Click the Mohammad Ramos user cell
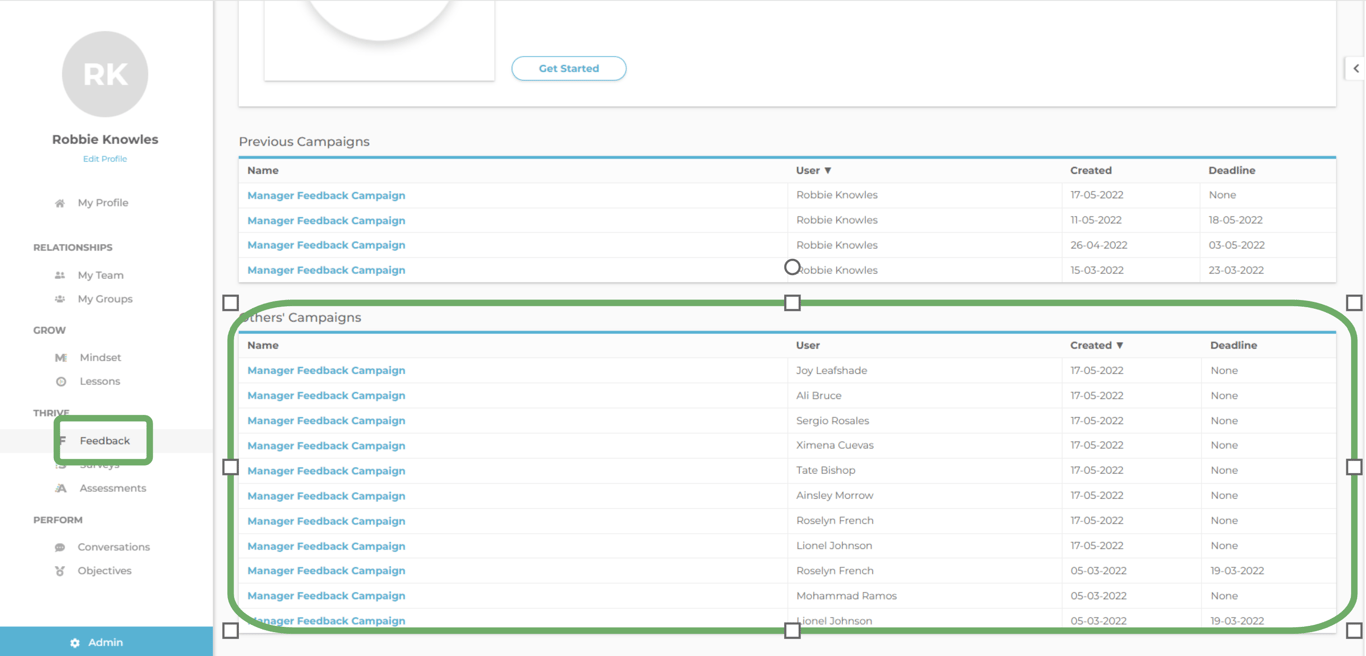The image size is (1366, 656). click(846, 596)
